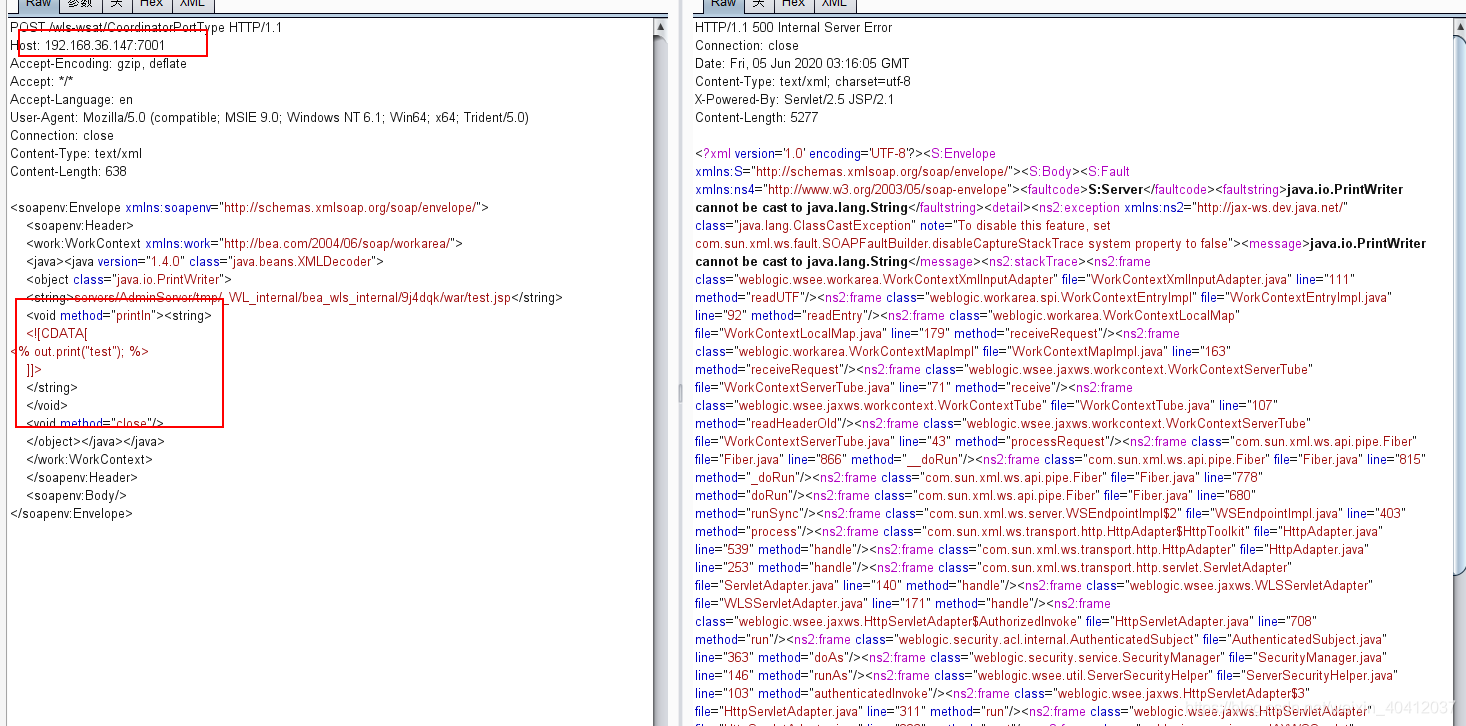Click the S:Server faultcode text
The width and height of the screenshot is (1466, 726).
pos(1116,189)
